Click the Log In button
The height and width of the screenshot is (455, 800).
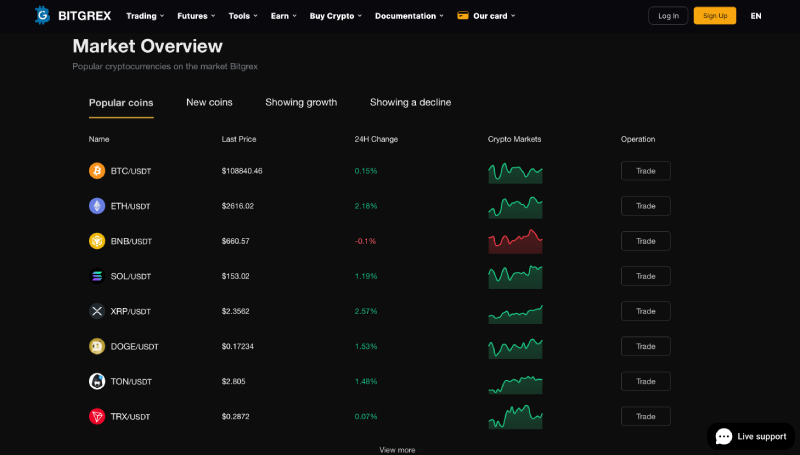668,16
